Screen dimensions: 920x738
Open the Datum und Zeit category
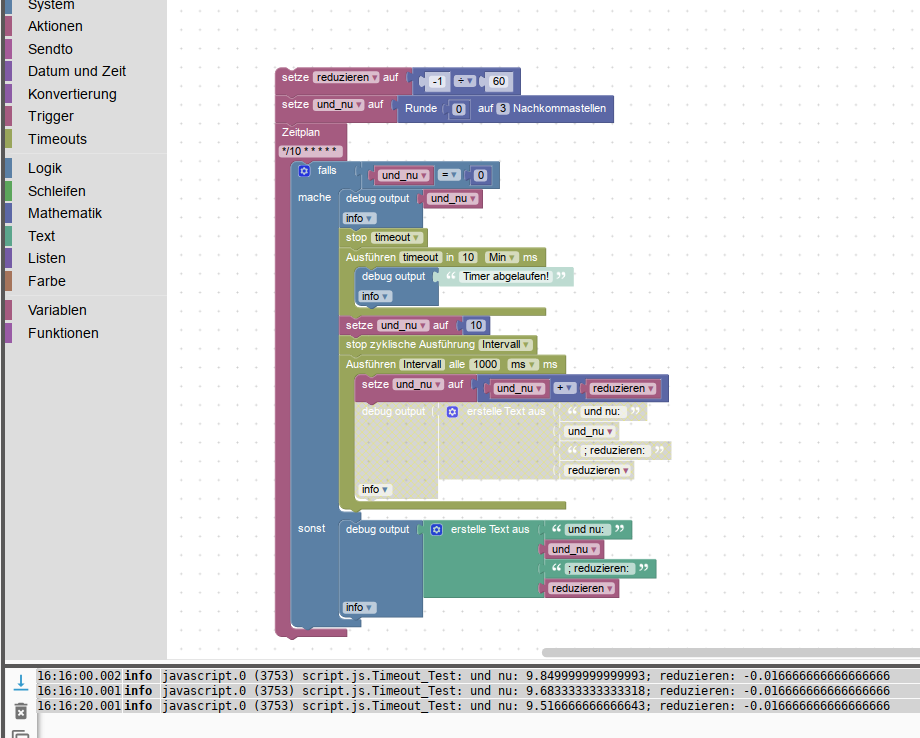point(77,72)
